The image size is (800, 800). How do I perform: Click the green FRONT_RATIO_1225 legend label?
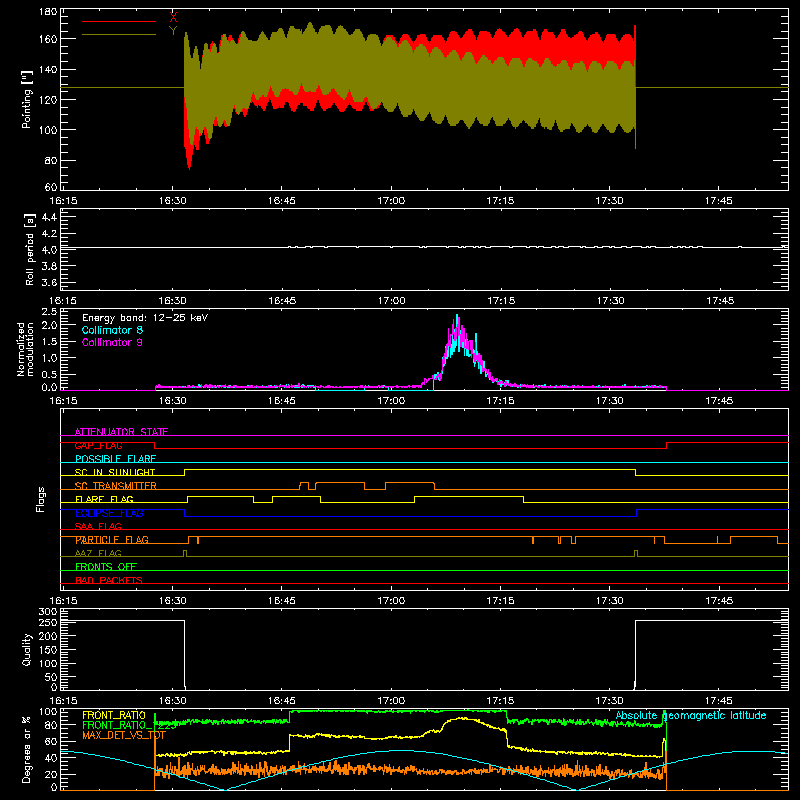tap(129, 725)
